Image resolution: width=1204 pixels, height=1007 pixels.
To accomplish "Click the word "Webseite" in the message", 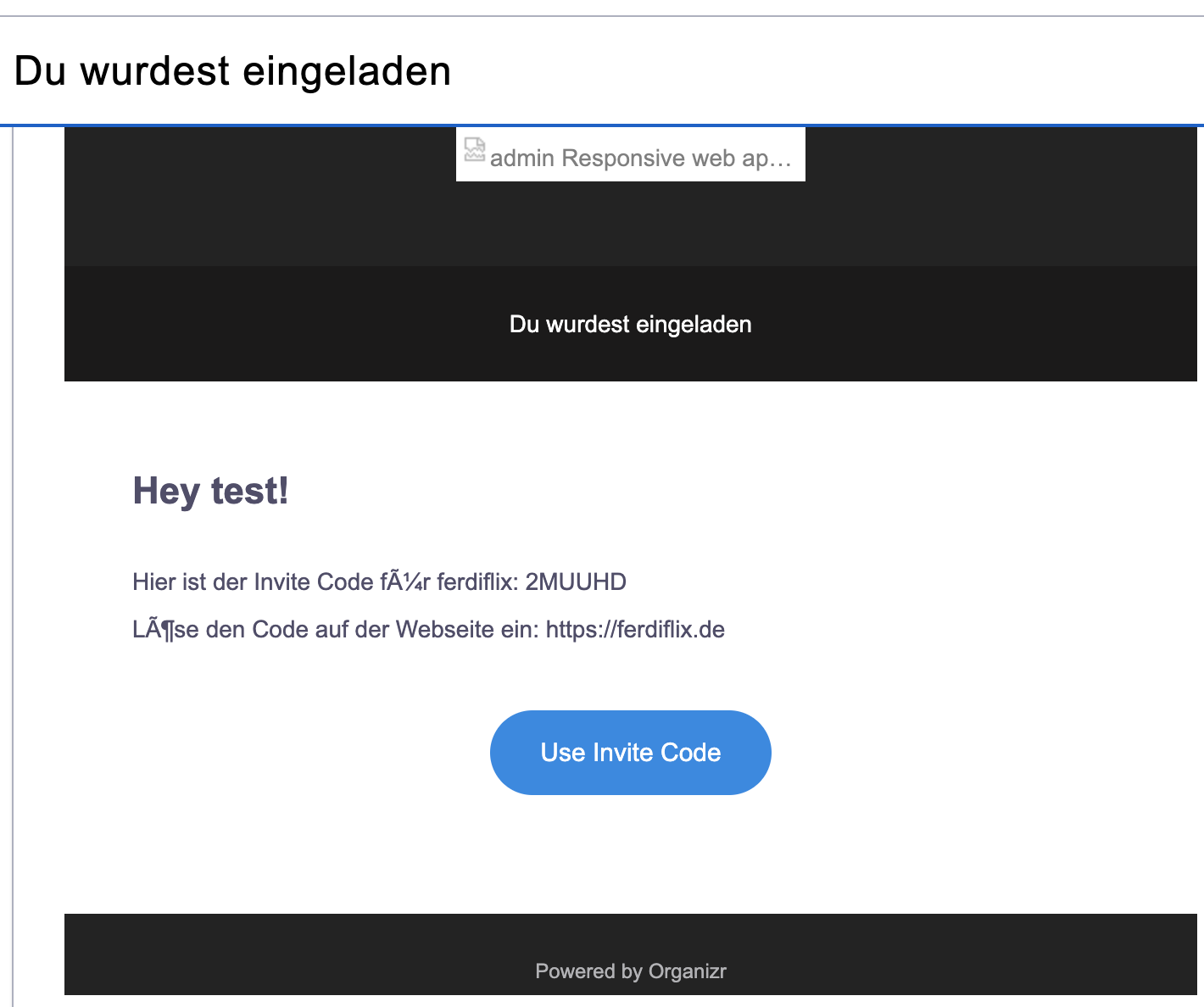I will (x=444, y=630).
